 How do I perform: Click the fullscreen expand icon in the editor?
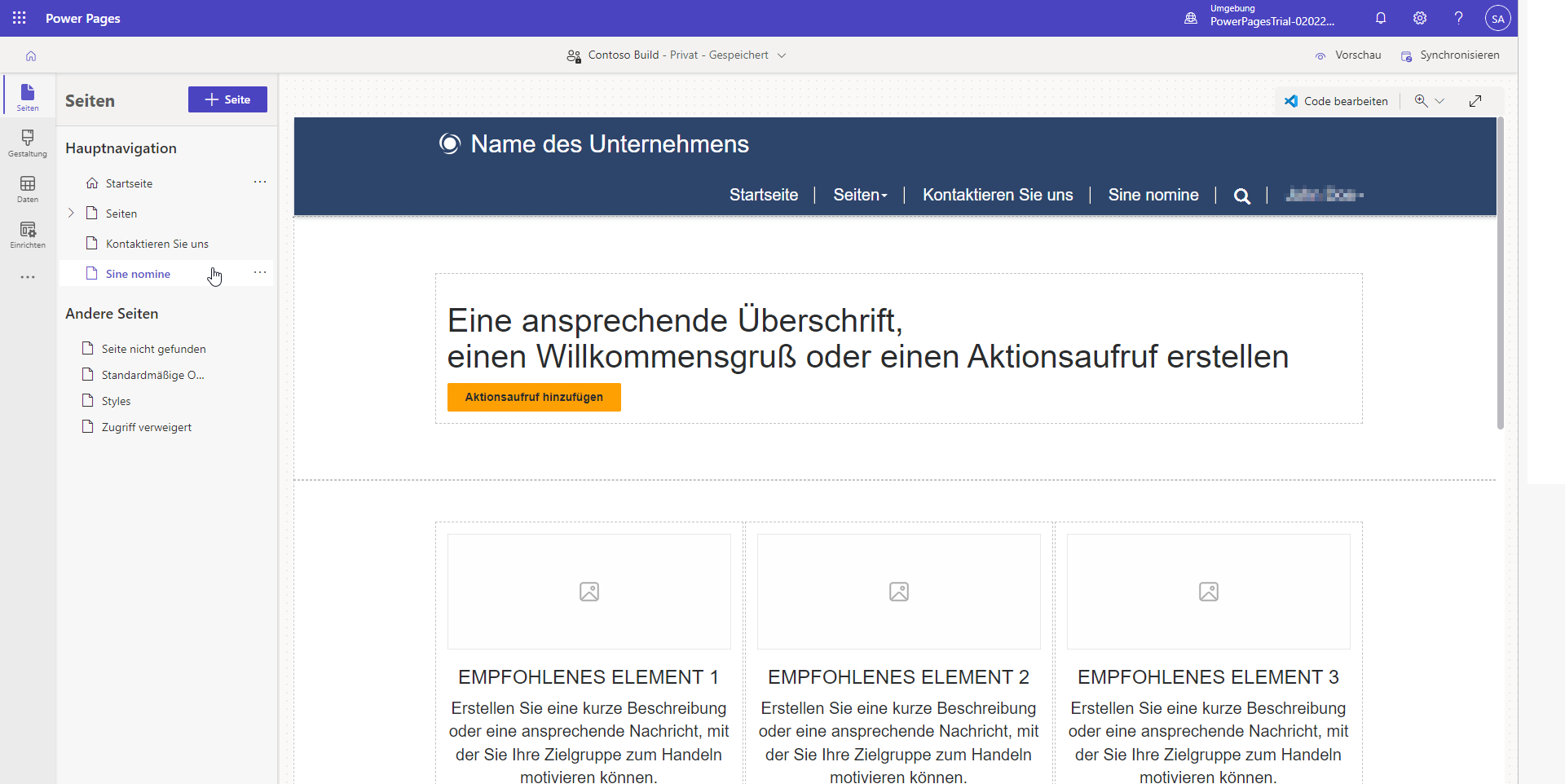[x=1475, y=100]
